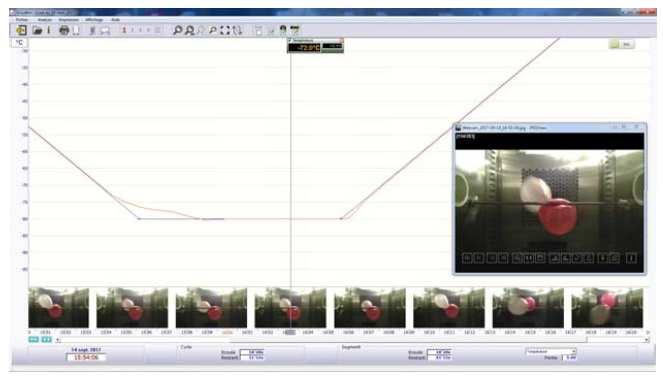Click the last toolbar icon after the webcam icon
The width and height of the screenshot is (663, 383).
tap(295, 30)
